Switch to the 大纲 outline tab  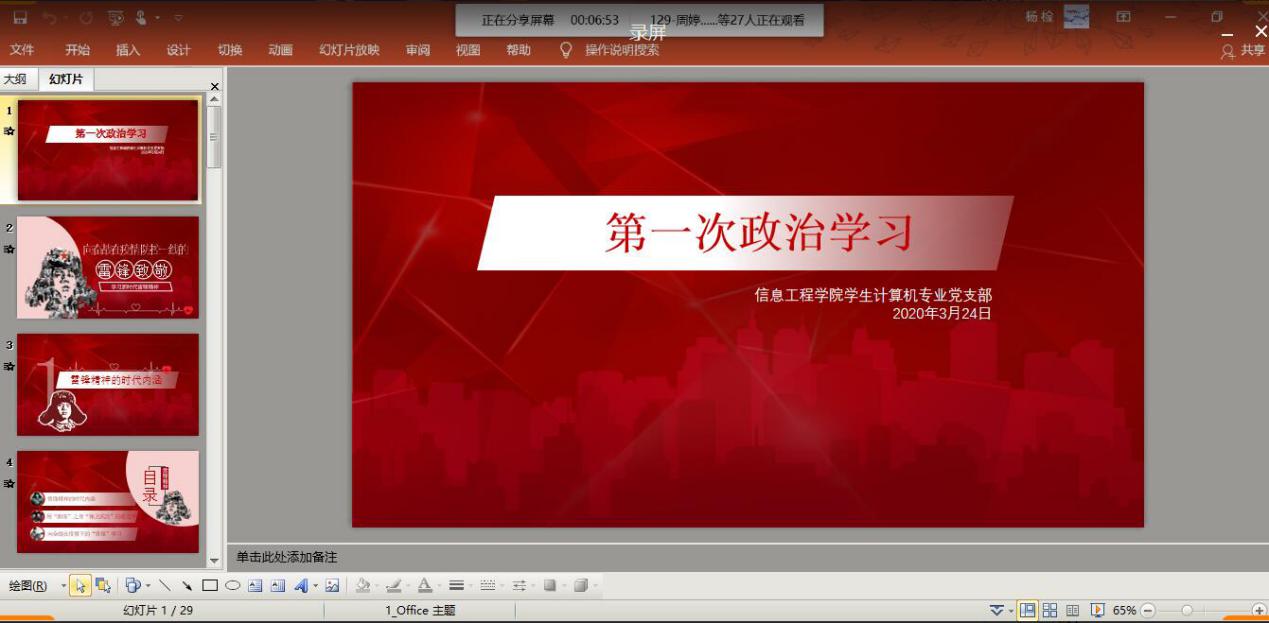[x=16, y=79]
